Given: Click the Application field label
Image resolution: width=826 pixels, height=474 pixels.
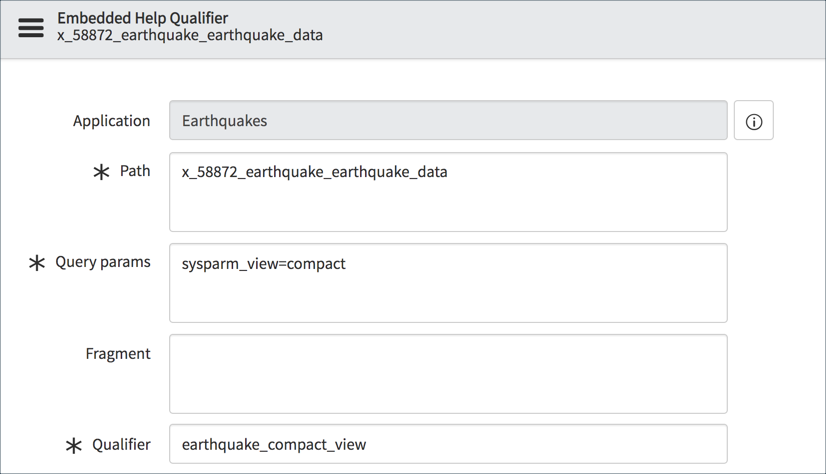Looking at the screenshot, I should 111,121.
